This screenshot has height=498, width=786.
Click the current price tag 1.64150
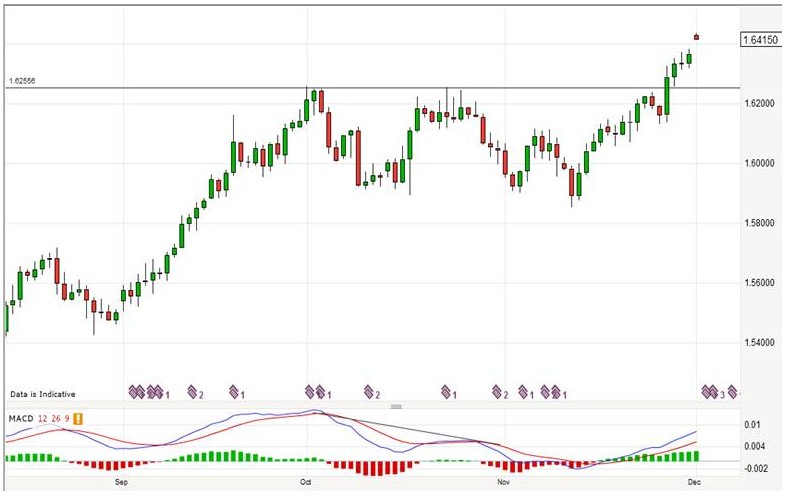click(760, 40)
